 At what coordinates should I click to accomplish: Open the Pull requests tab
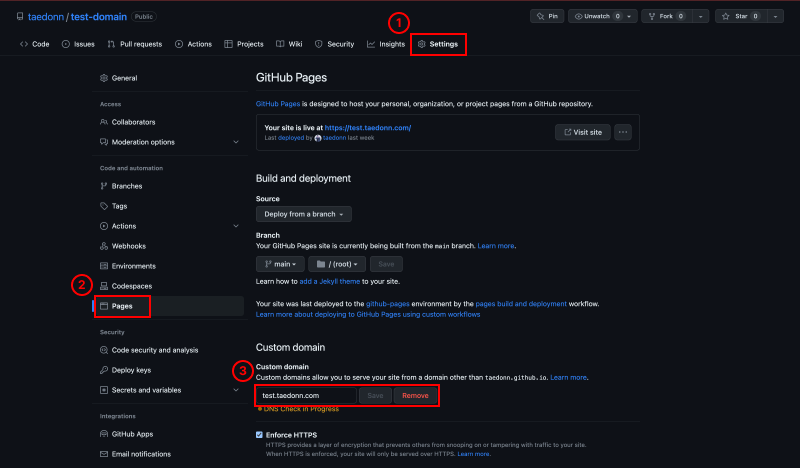[135, 44]
